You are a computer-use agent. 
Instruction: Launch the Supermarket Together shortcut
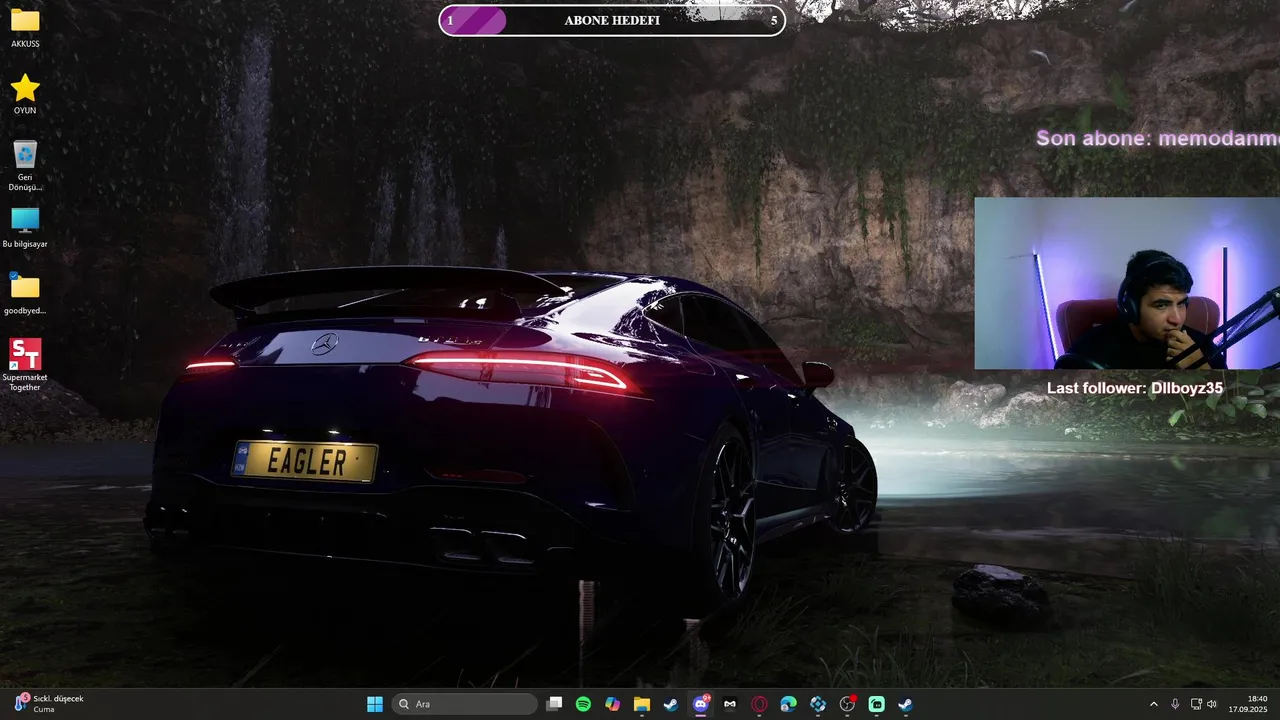pyautogui.click(x=25, y=364)
